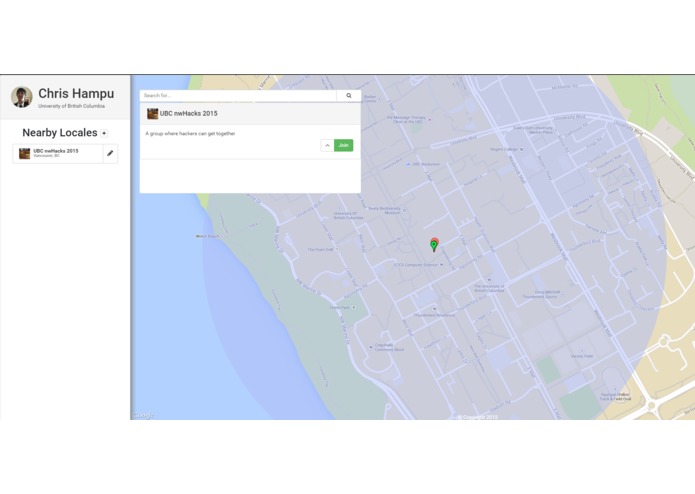
Task: Click the green map location pin
Action: pos(433,245)
